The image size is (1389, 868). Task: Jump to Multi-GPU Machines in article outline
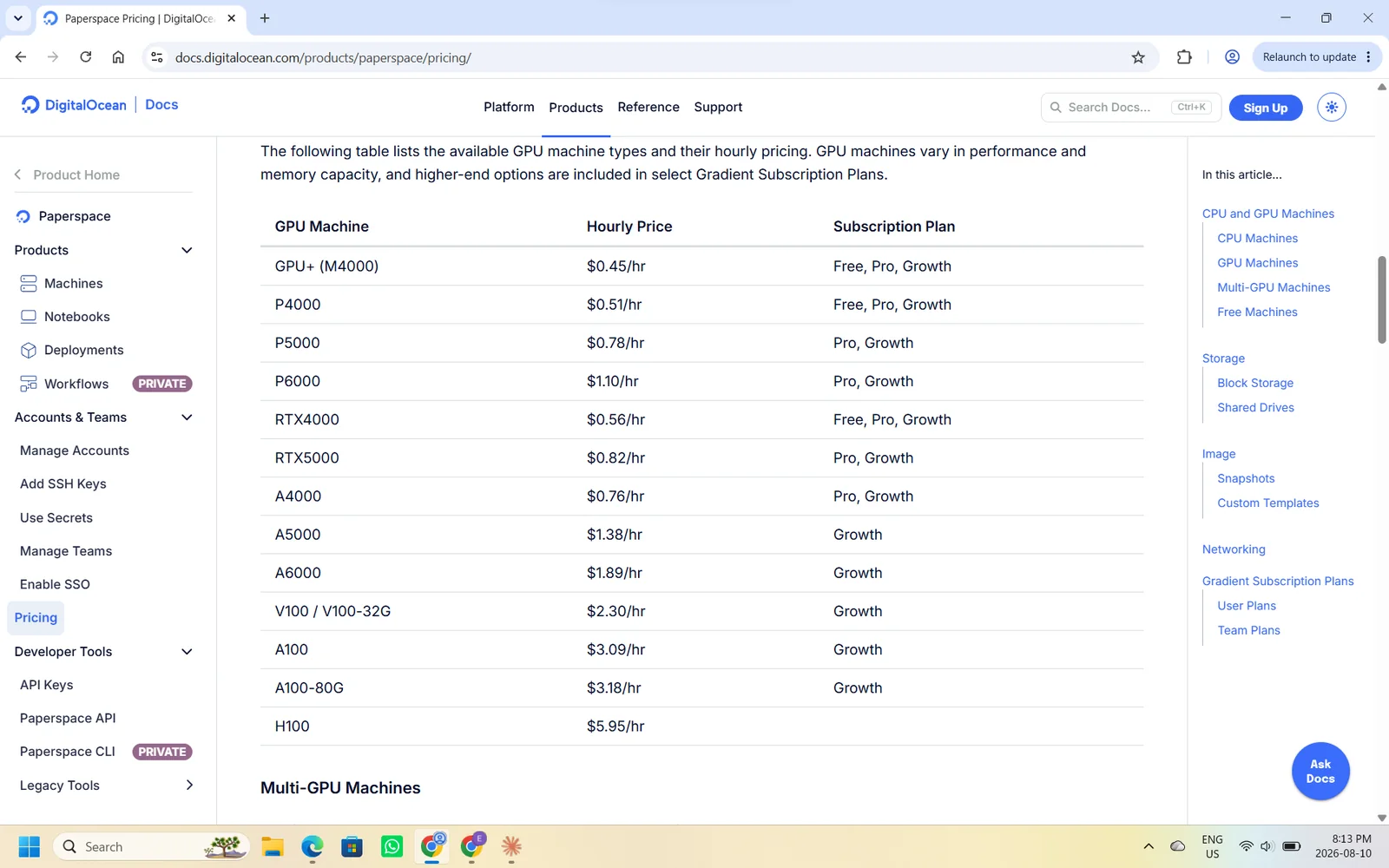click(1274, 287)
